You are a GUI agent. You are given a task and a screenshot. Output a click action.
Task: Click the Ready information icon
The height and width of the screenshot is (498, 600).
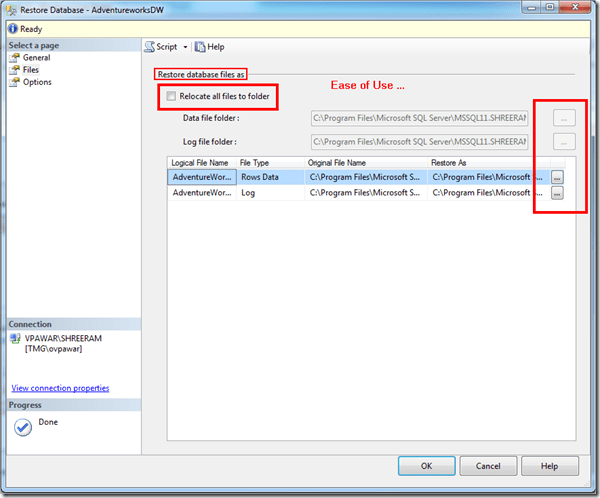click(x=12, y=29)
